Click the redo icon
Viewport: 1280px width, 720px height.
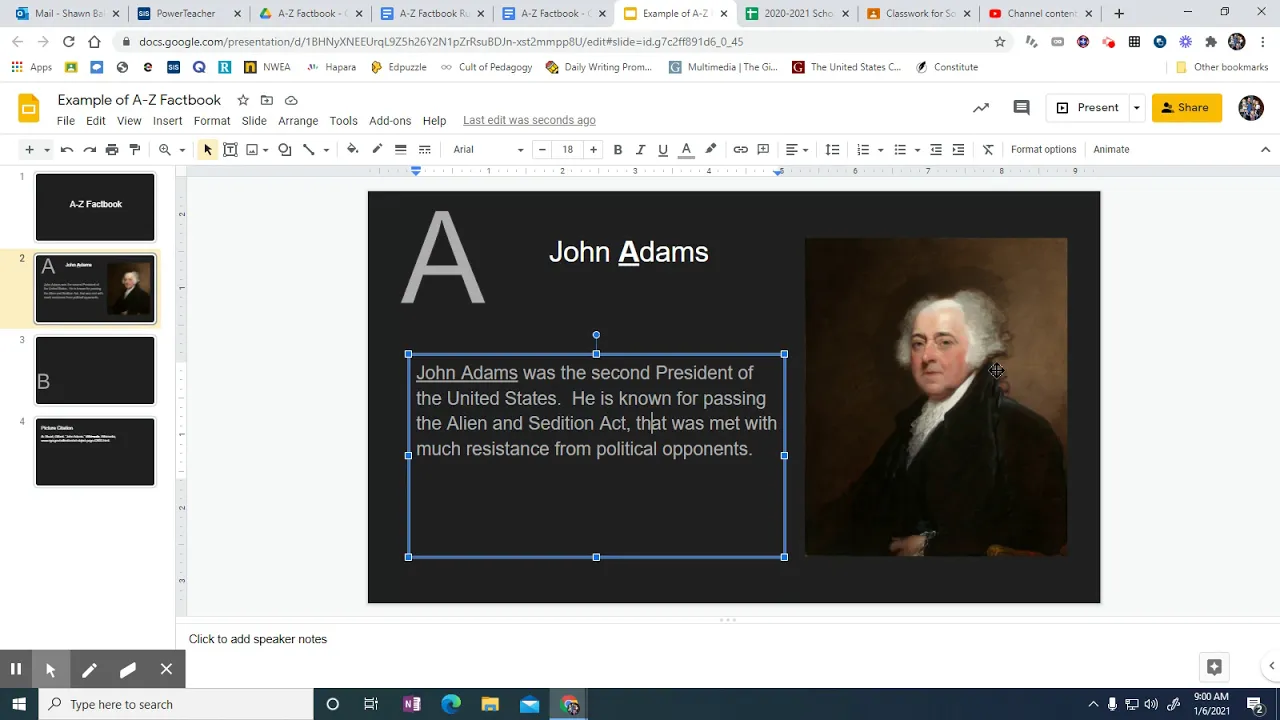click(x=89, y=150)
